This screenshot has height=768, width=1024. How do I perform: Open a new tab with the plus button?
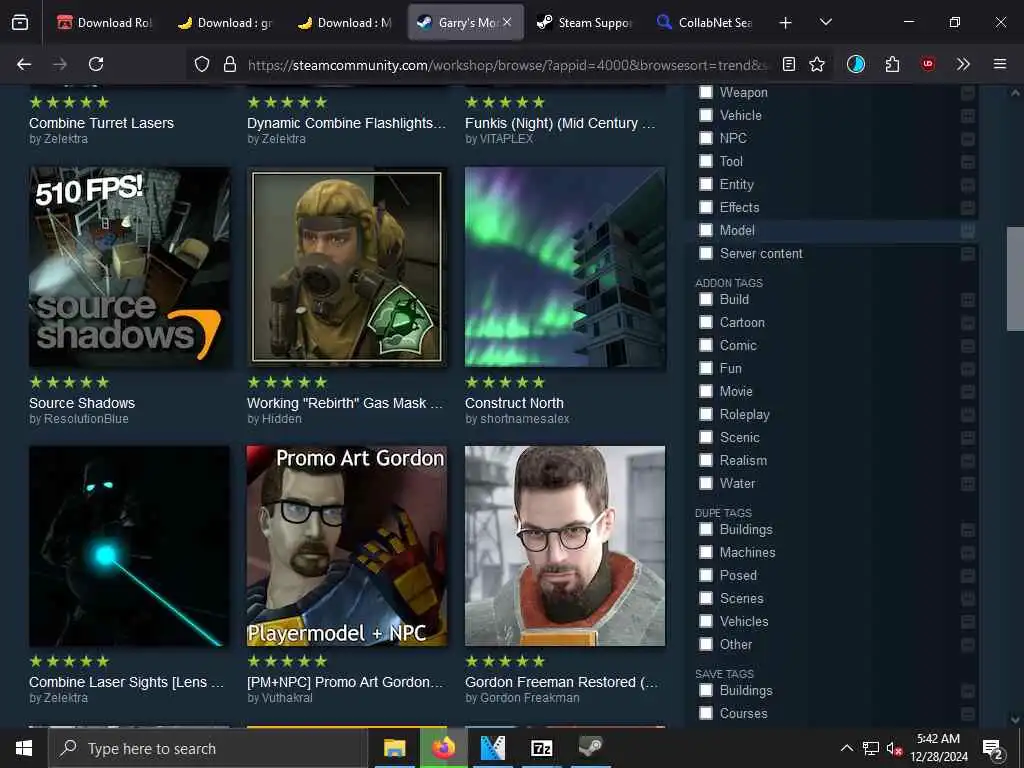tap(785, 23)
